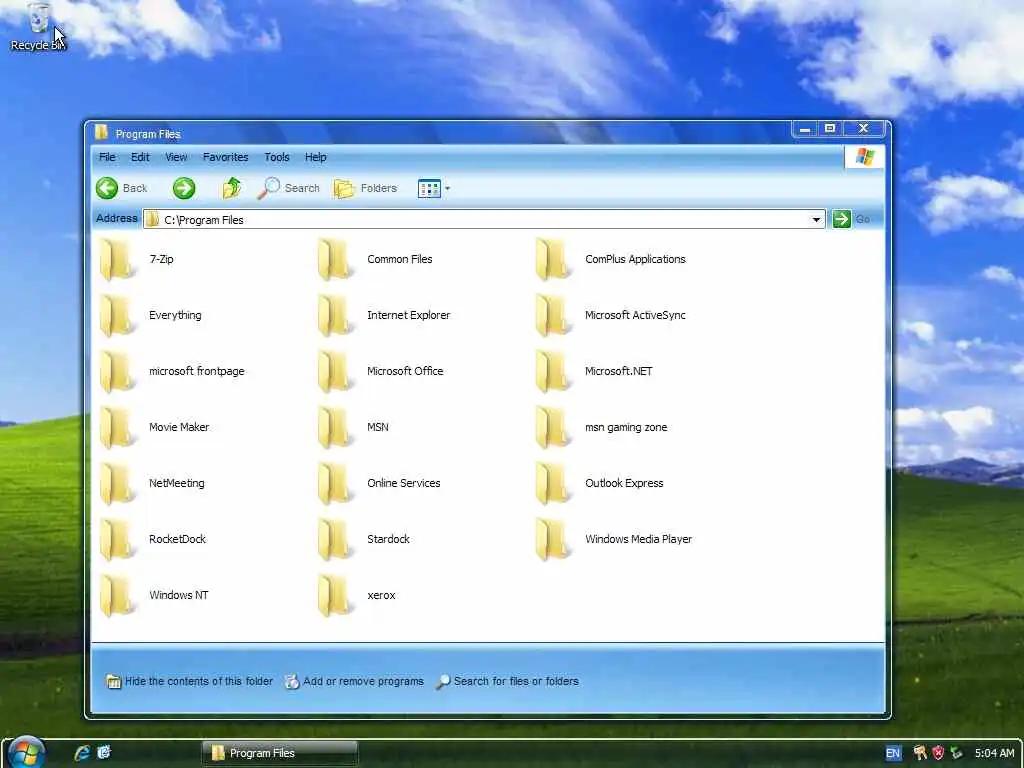Open the View menu
The image size is (1024, 768).
pos(176,157)
